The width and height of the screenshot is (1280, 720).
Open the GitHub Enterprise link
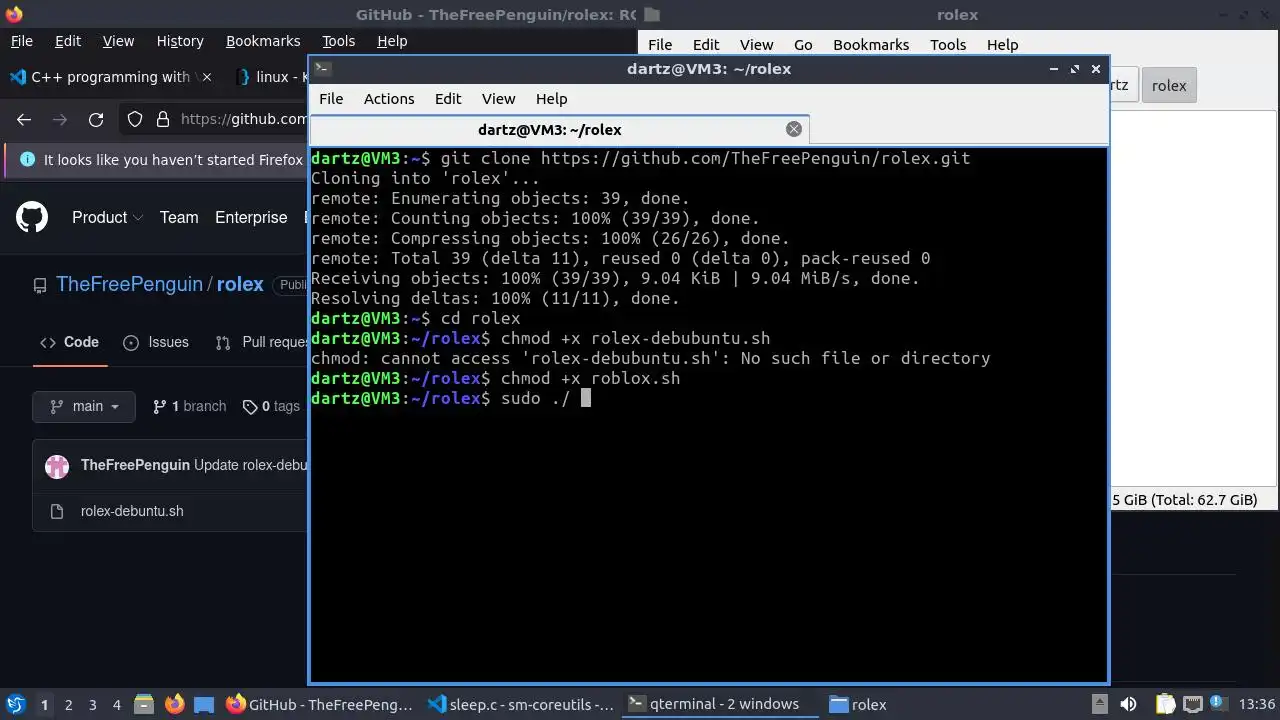coord(251,217)
